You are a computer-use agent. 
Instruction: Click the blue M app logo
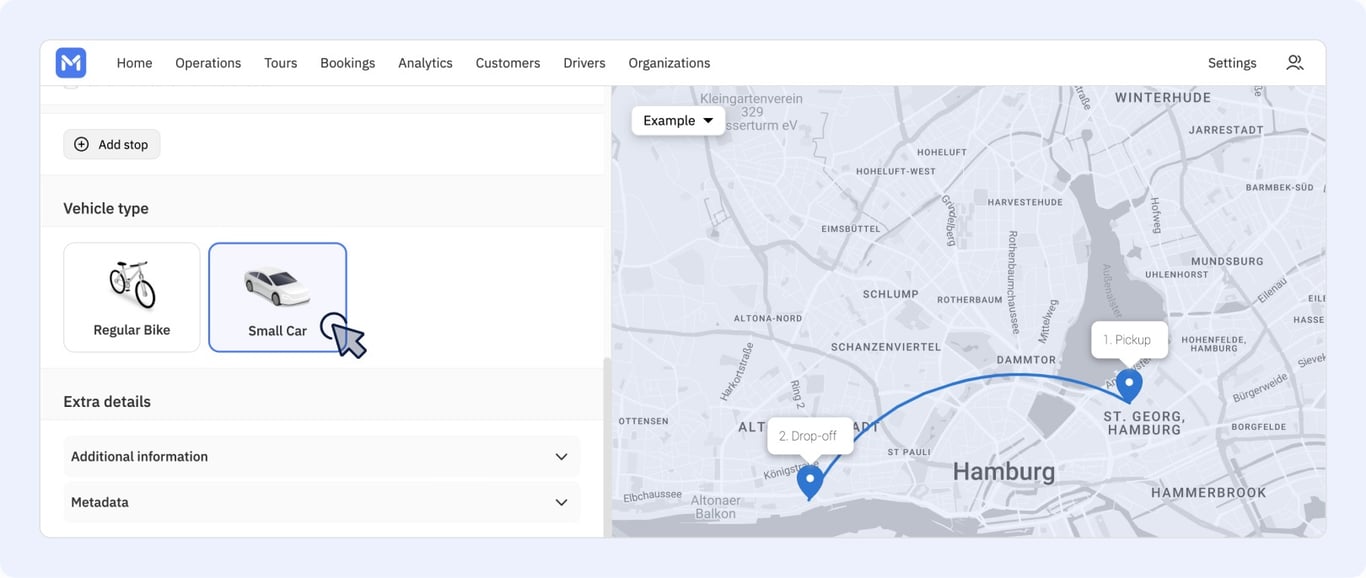(71, 63)
